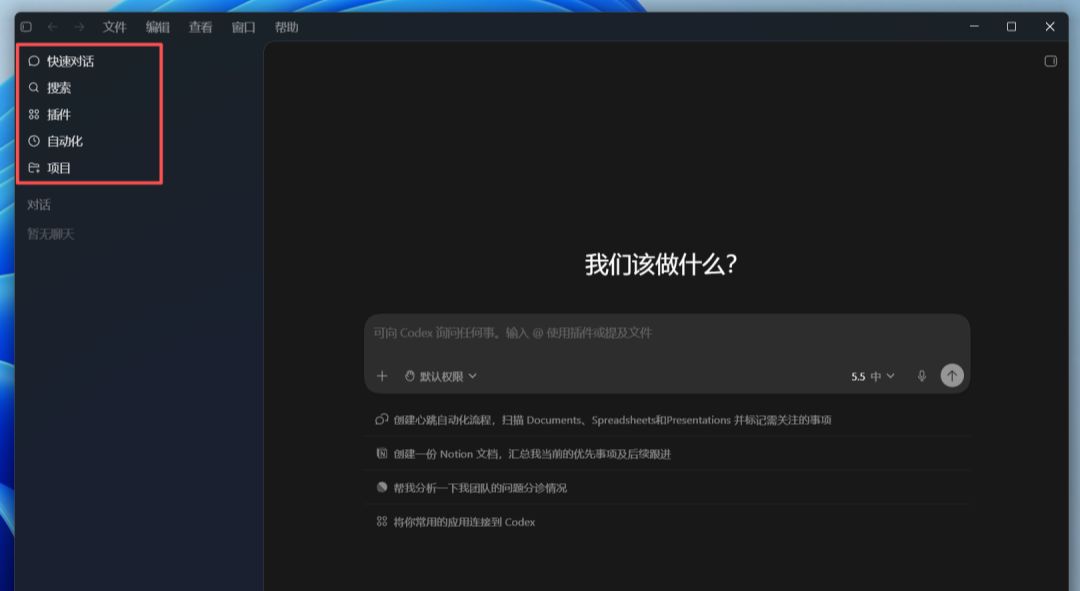Go back with the left arrow
Image resolution: width=1080 pixels, height=591 pixels.
[52, 27]
